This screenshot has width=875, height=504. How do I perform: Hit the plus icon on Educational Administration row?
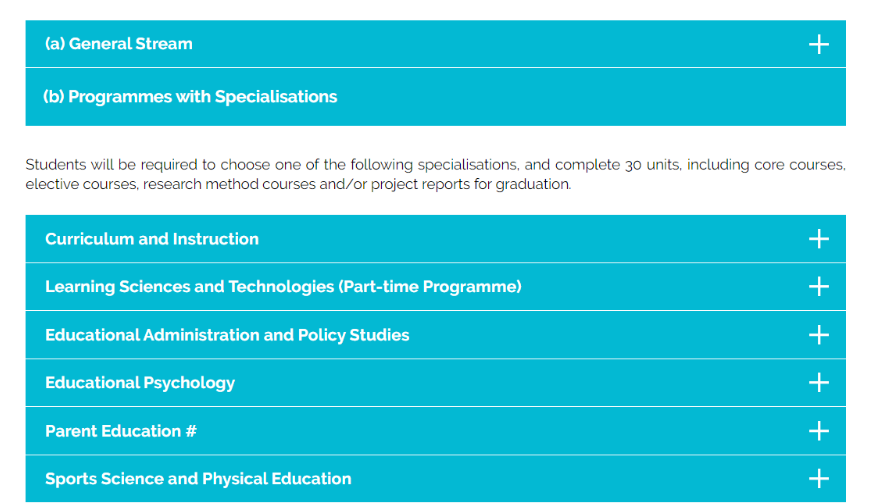point(818,335)
